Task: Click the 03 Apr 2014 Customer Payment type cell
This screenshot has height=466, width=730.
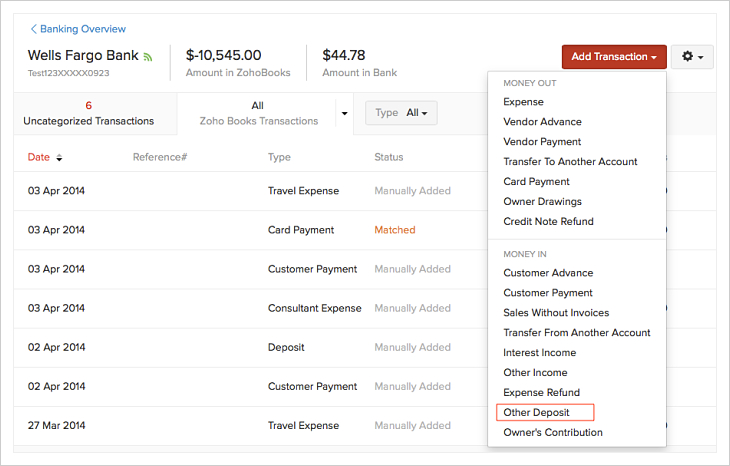Action: 312,269
